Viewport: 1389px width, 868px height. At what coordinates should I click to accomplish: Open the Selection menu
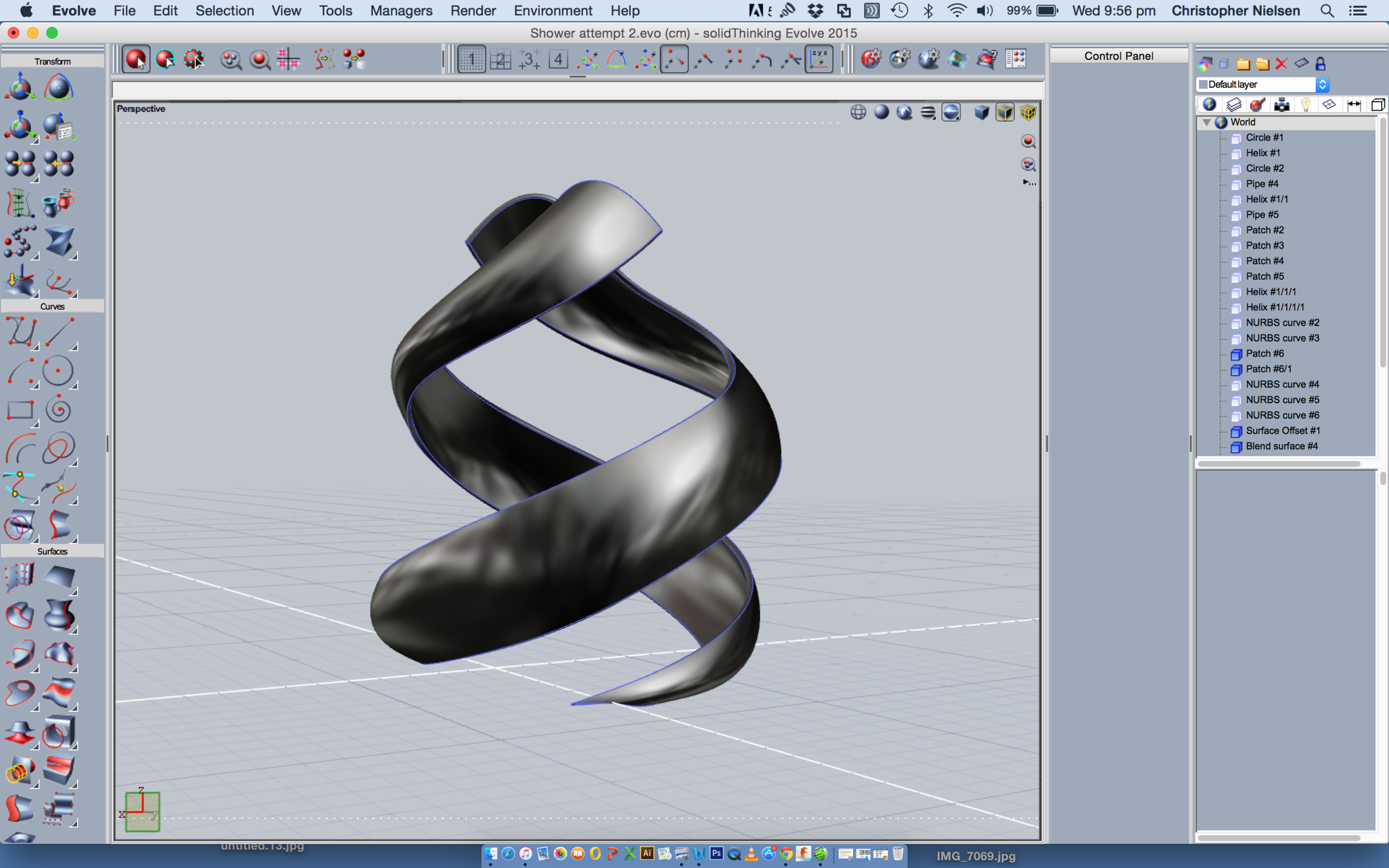coord(224,11)
